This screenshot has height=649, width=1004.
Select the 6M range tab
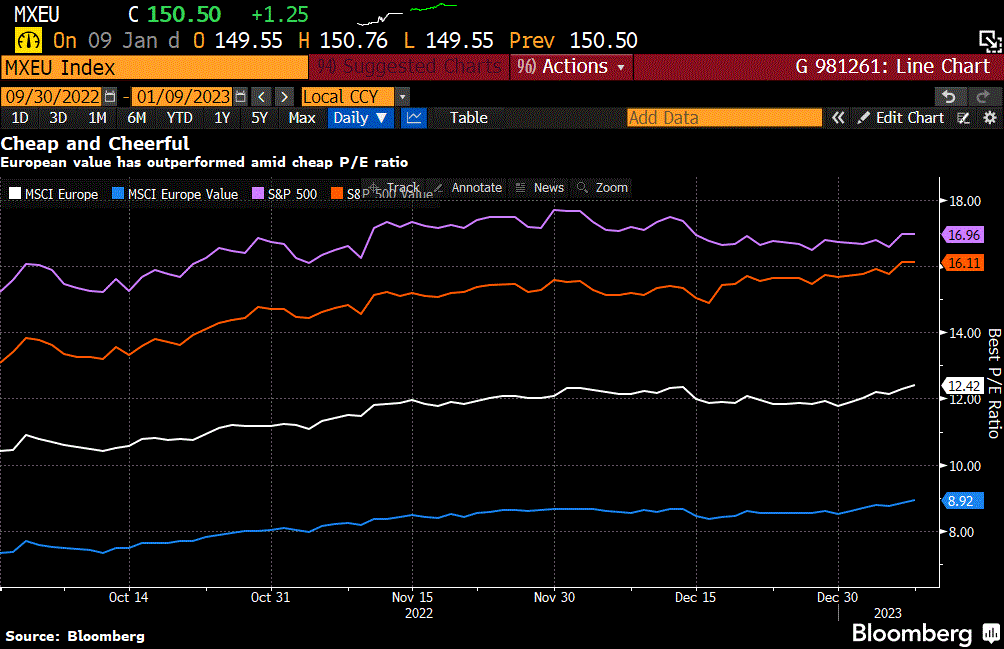(136, 118)
